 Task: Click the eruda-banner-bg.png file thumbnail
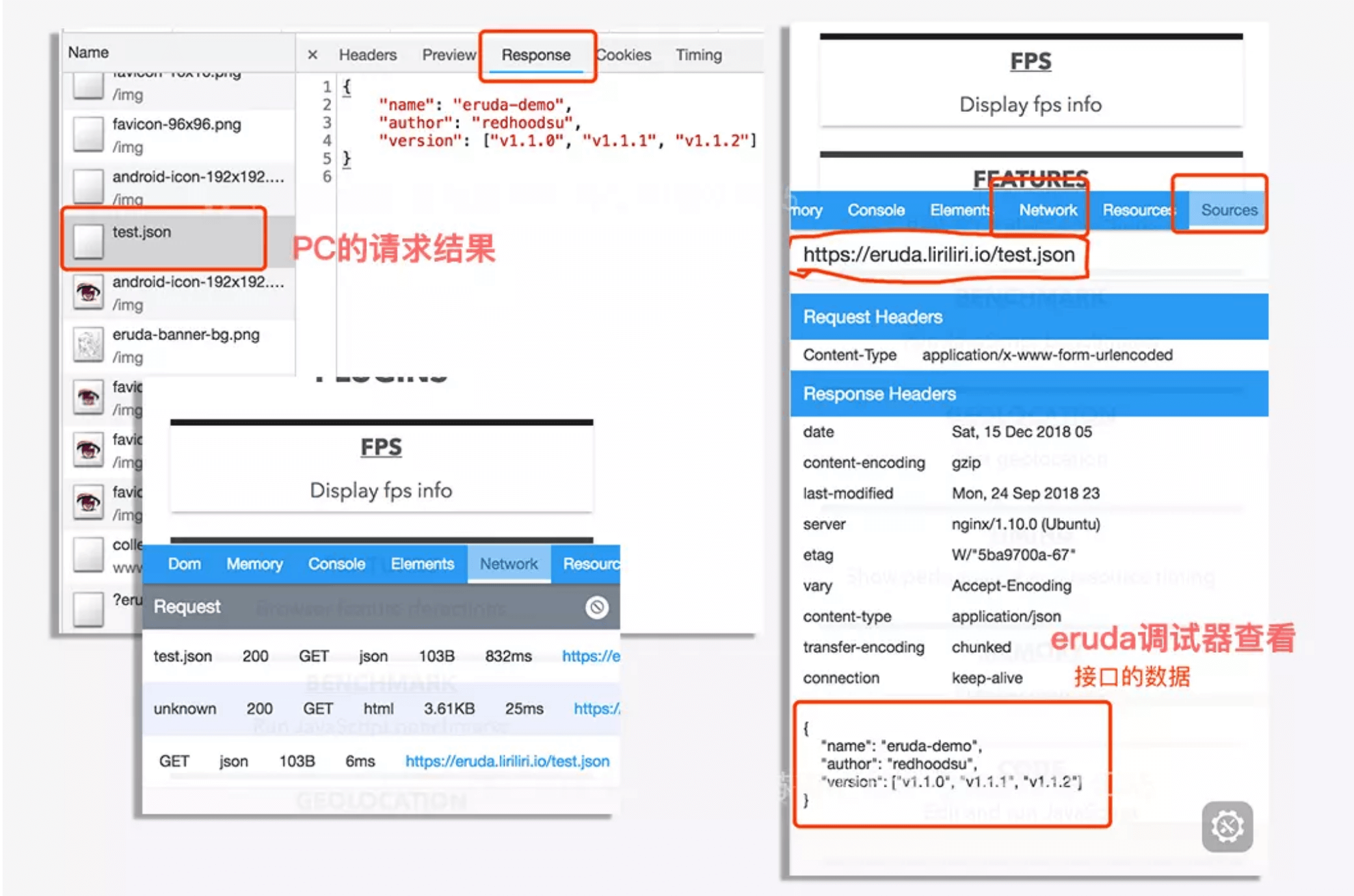click(x=88, y=345)
